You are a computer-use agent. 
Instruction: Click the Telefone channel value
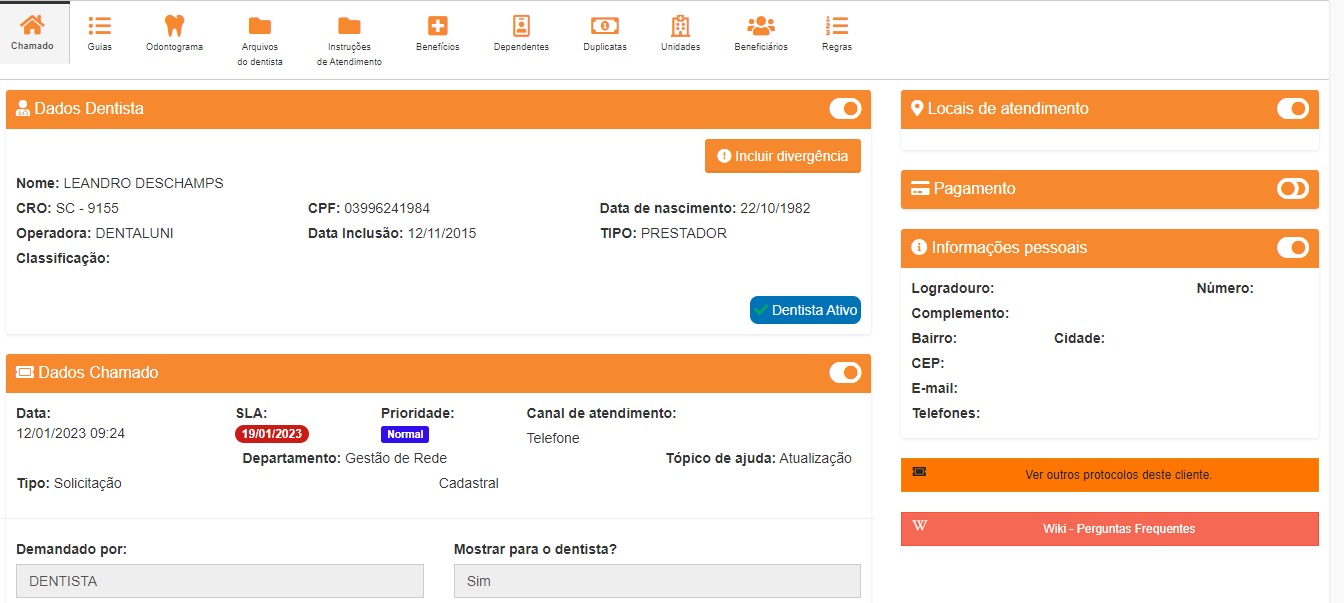pos(553,438)
